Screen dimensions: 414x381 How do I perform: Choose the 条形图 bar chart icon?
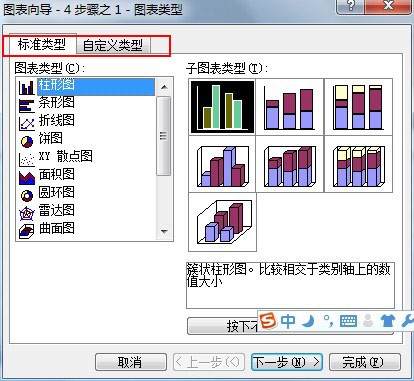27,105
